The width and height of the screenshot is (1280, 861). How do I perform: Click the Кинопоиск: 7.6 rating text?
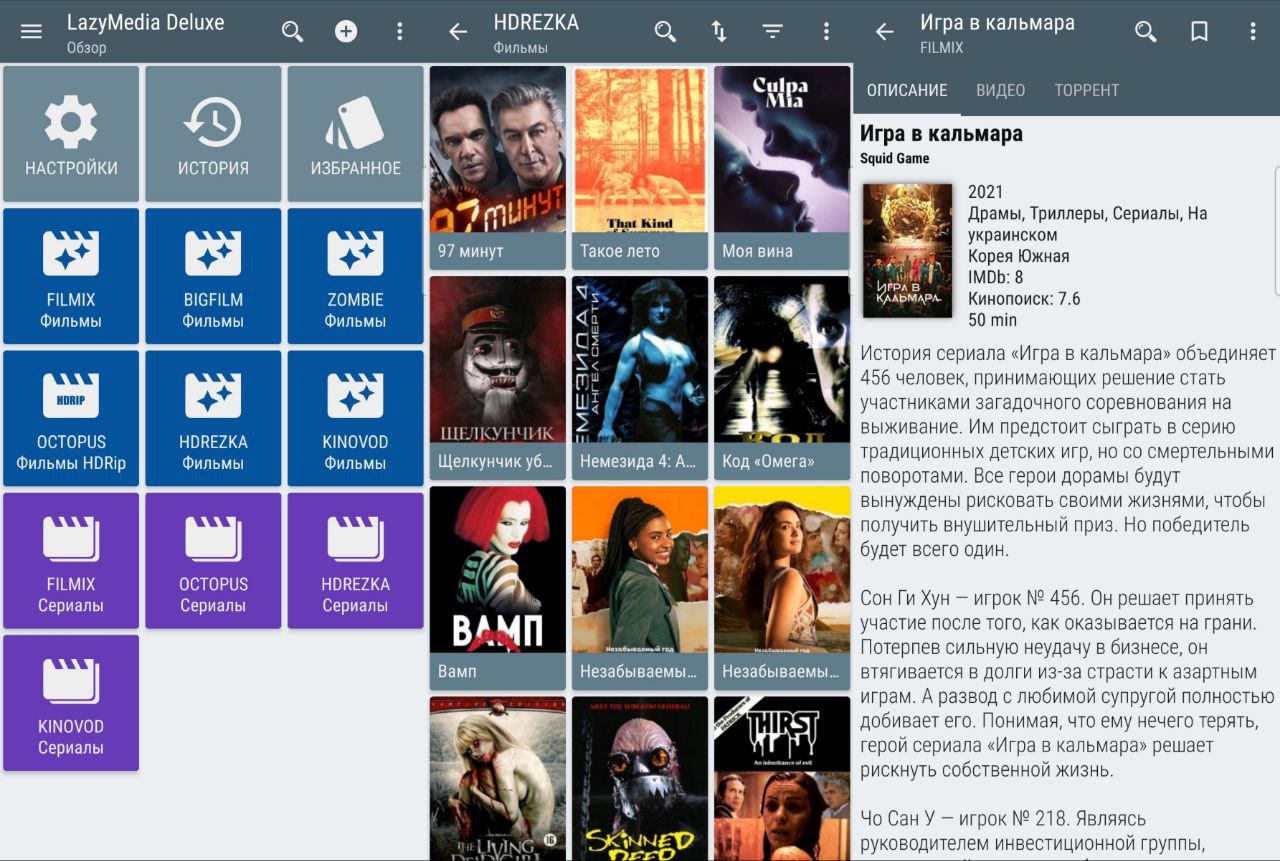click(x=1024, y=299)
